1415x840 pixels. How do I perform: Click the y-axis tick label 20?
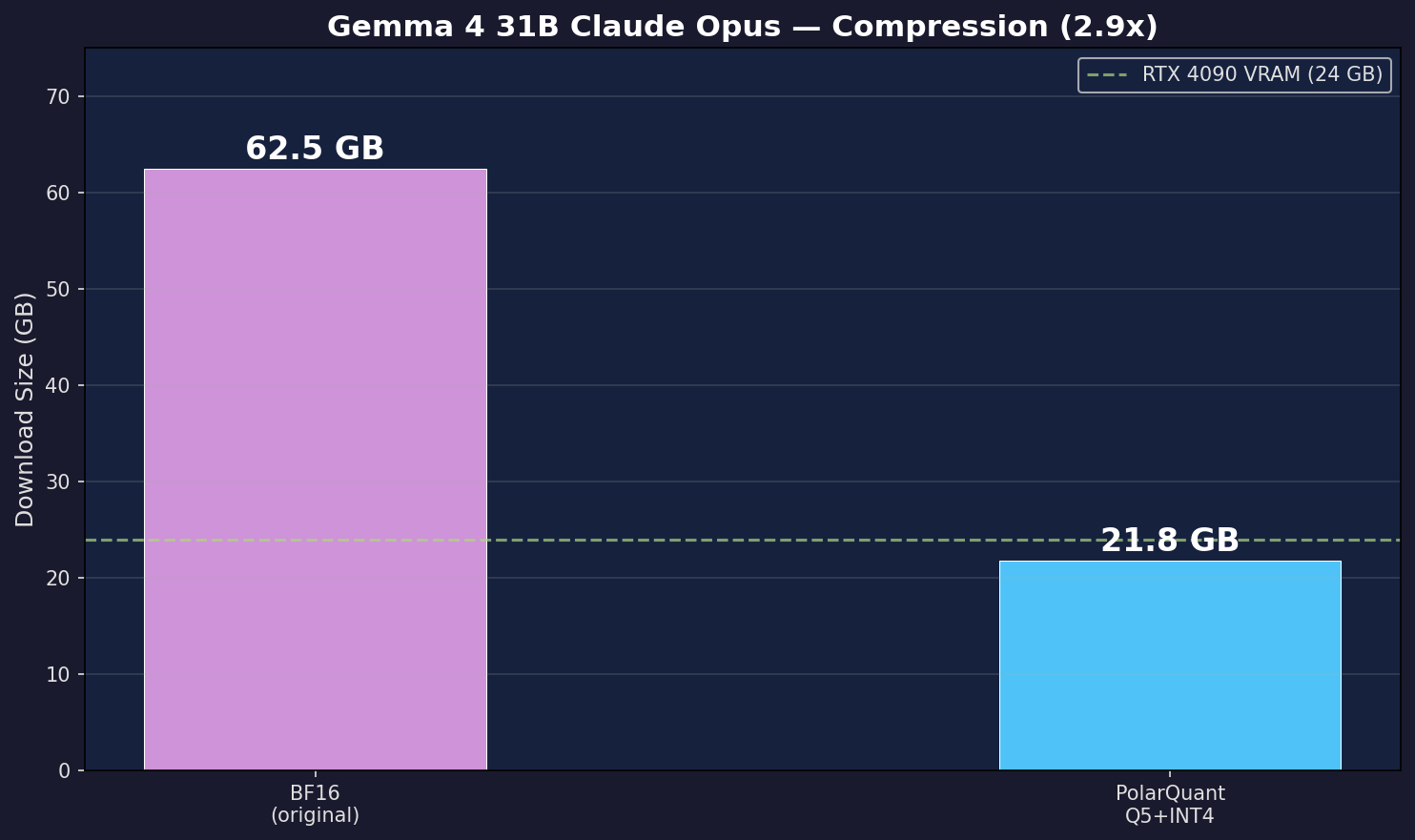[58, 578]
